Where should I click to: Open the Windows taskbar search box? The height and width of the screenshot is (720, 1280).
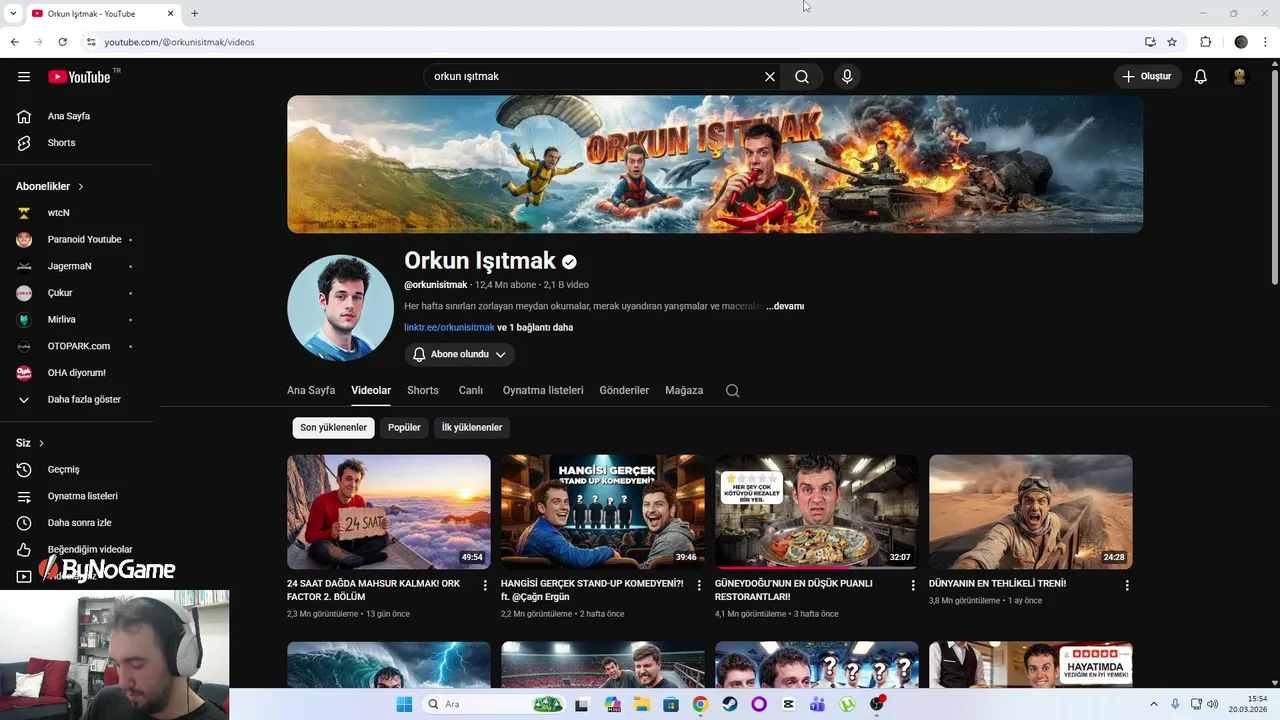point(495,704)
